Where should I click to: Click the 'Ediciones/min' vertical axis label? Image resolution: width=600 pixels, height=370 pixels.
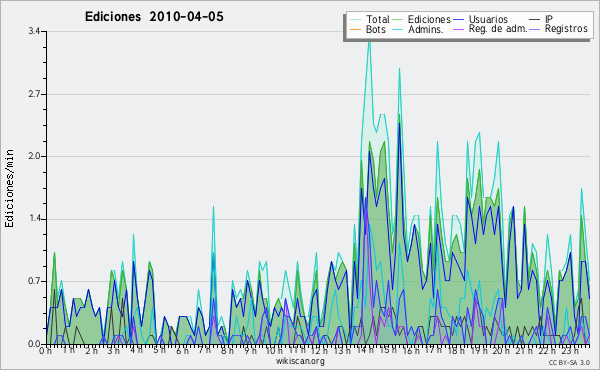[9, 188]
